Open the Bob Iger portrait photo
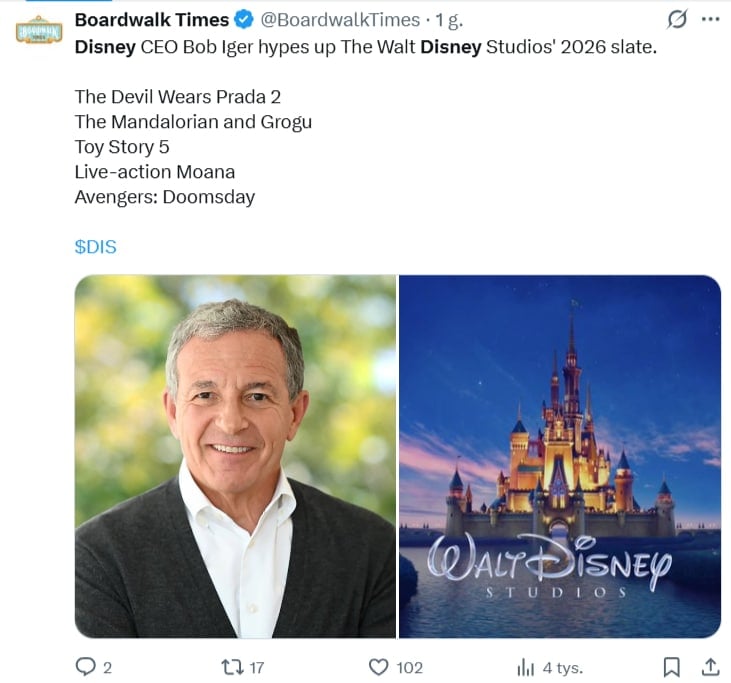 click(235, 456)
